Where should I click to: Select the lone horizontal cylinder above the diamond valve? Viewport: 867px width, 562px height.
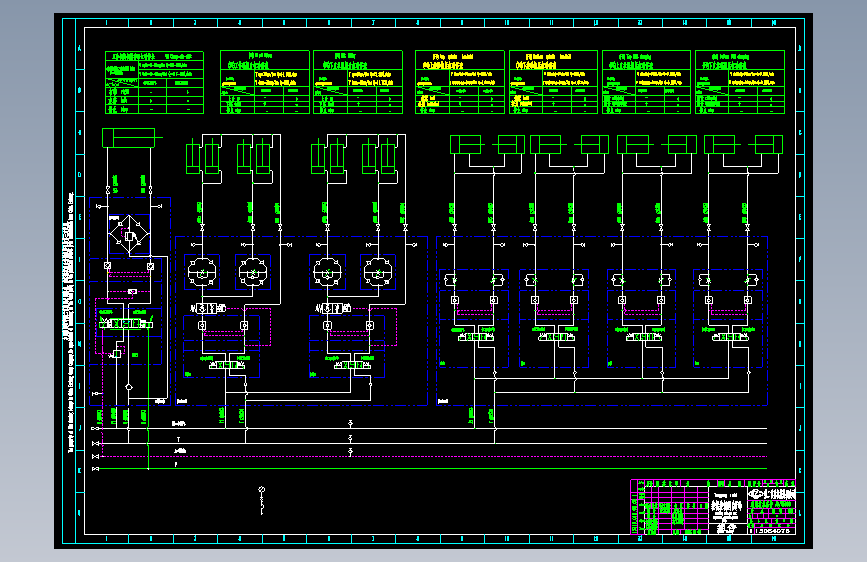pos(132,138)
